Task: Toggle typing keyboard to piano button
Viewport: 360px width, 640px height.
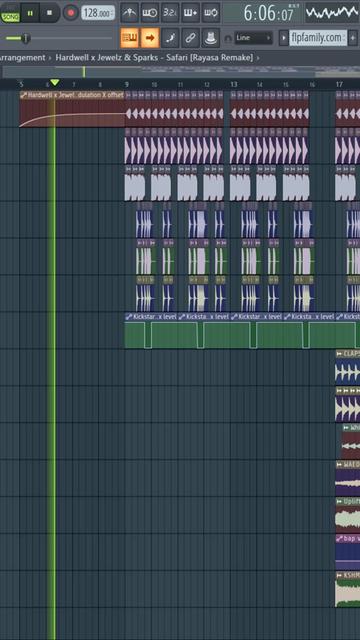Action: 129,38
